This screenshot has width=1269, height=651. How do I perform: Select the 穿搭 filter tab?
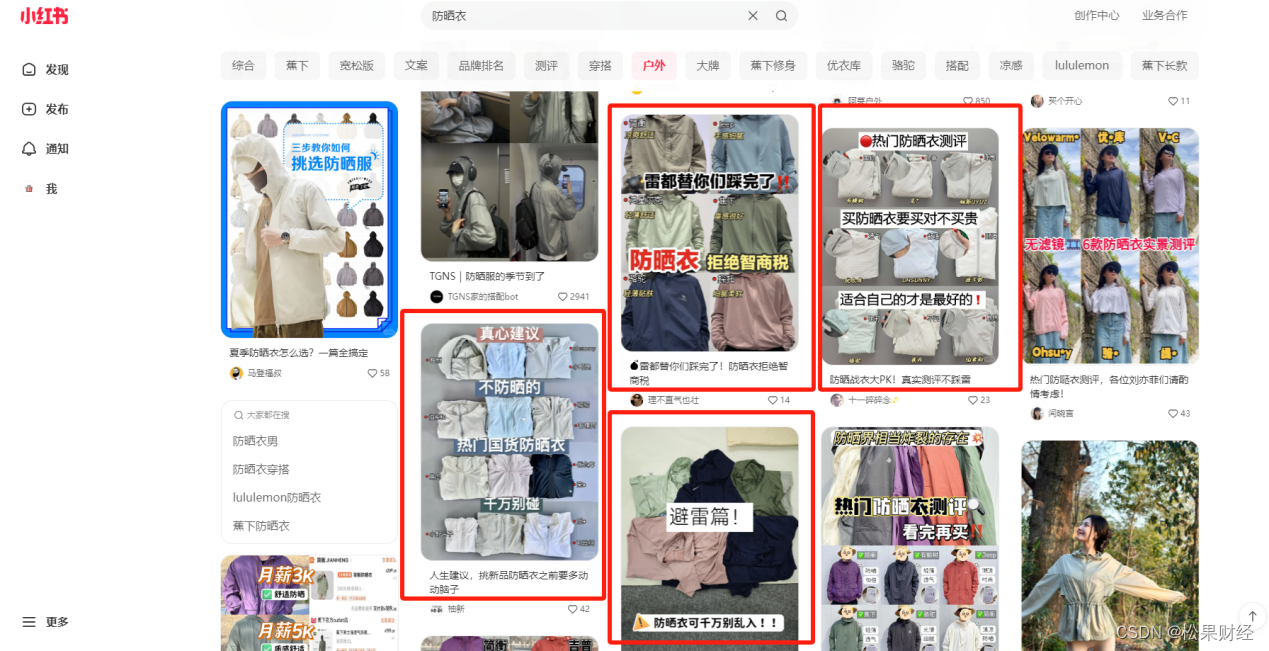coord(600,66)
